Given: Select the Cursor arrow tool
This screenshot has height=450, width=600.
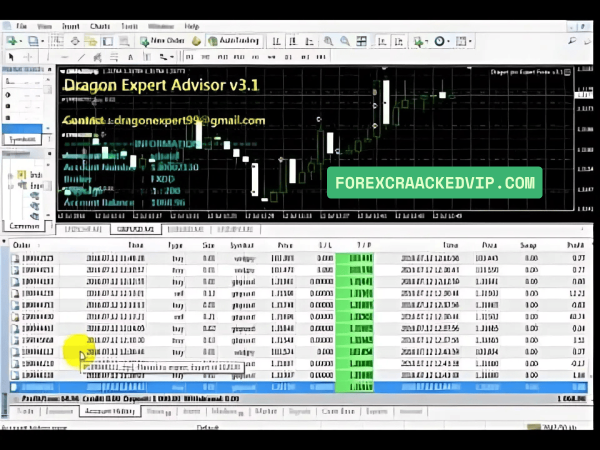Looking at the screenshot, I should click(11, 57).
